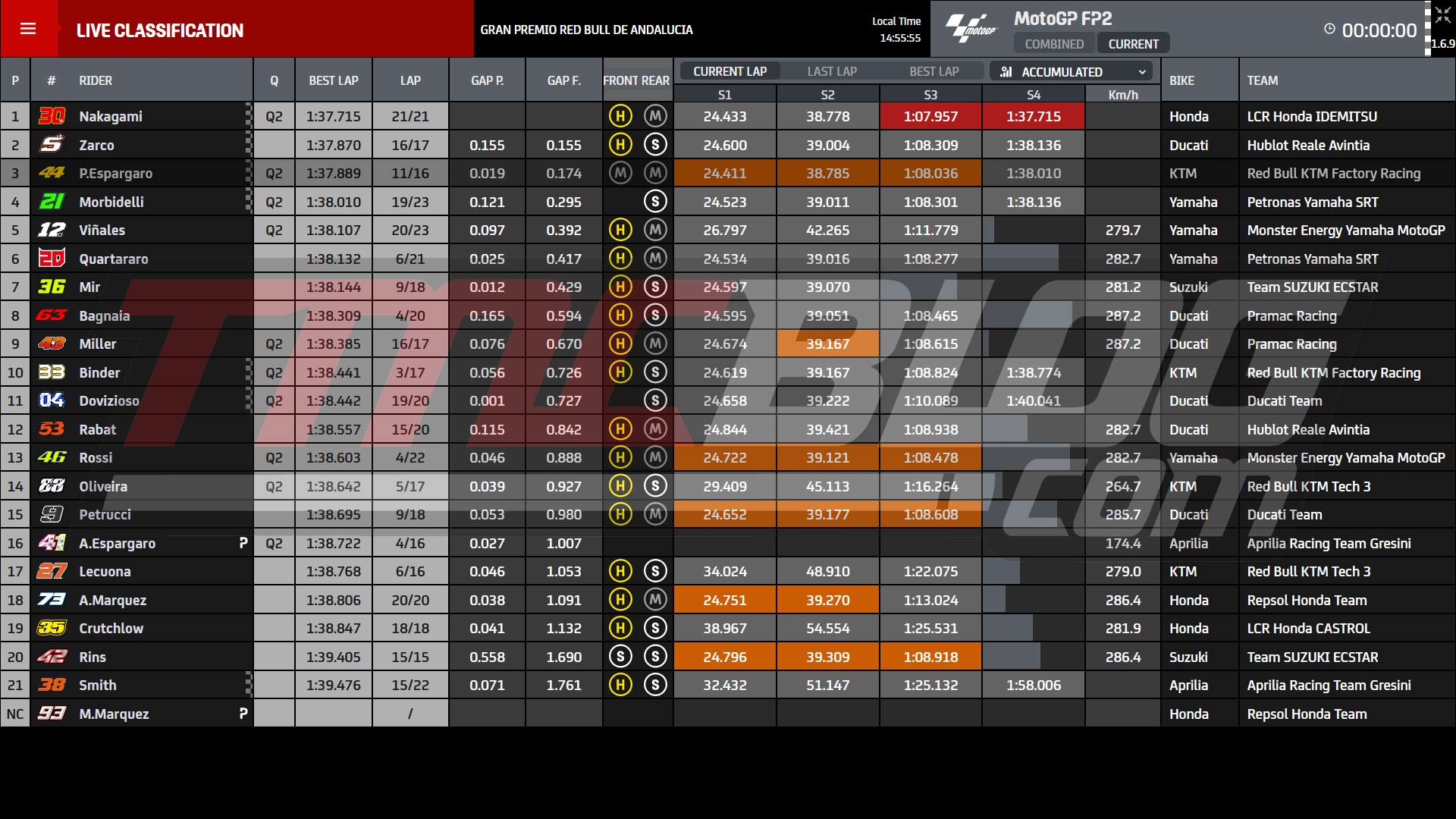Click Nakagami's number 30 badge

tap(52, 116)
